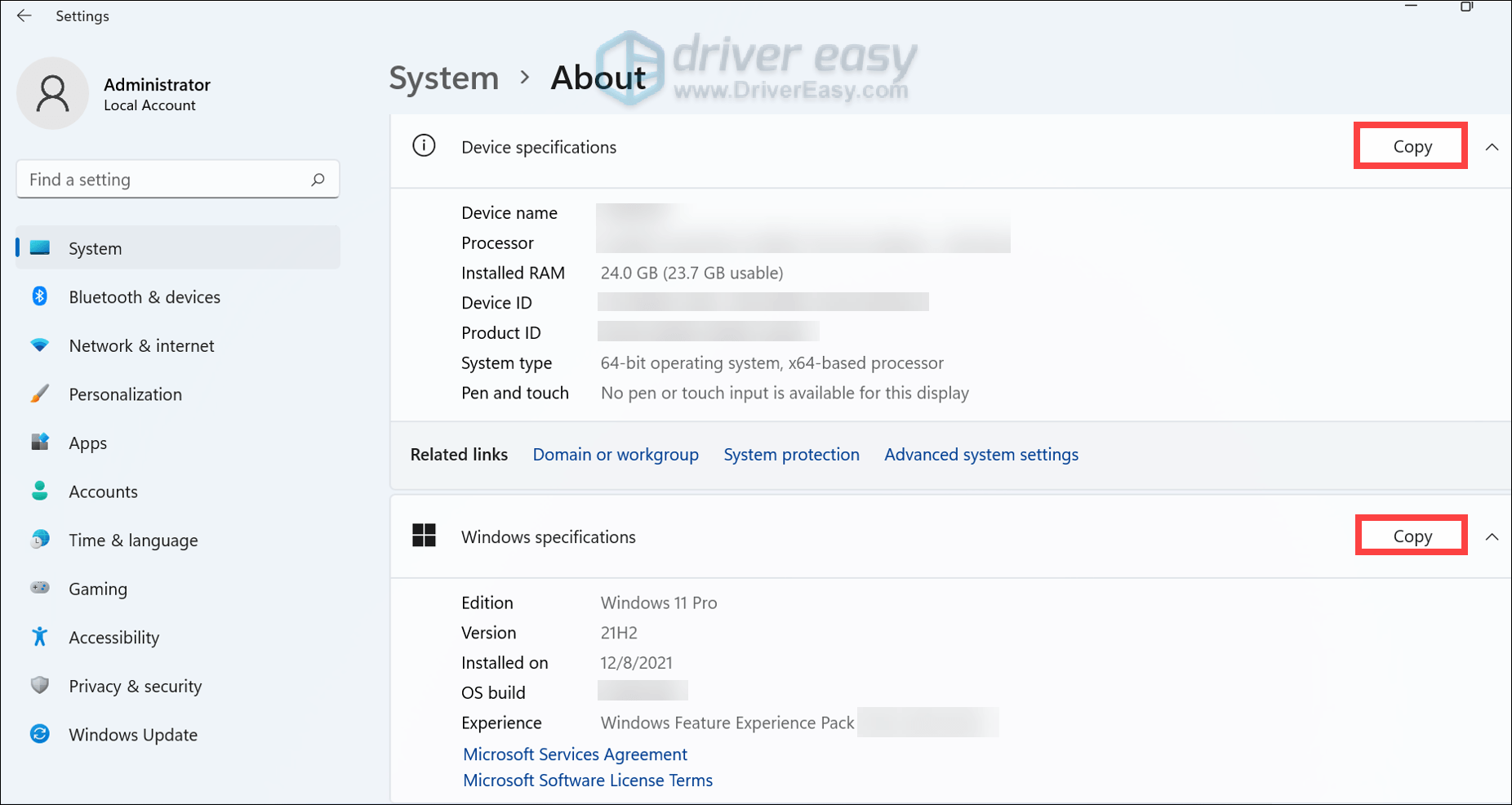Click the Device name label
This screenshot has height=805, width=1512.
[509, 213]
